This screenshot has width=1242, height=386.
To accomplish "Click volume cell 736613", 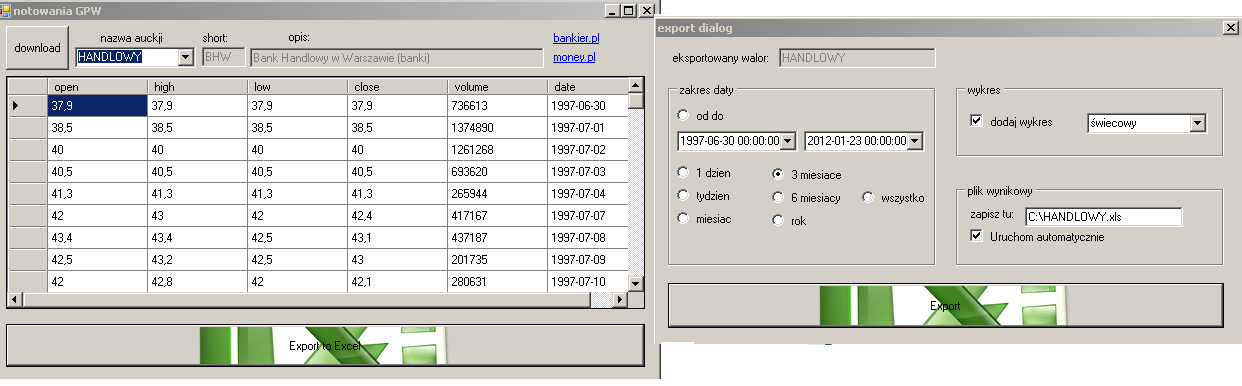I will [497, 106].
